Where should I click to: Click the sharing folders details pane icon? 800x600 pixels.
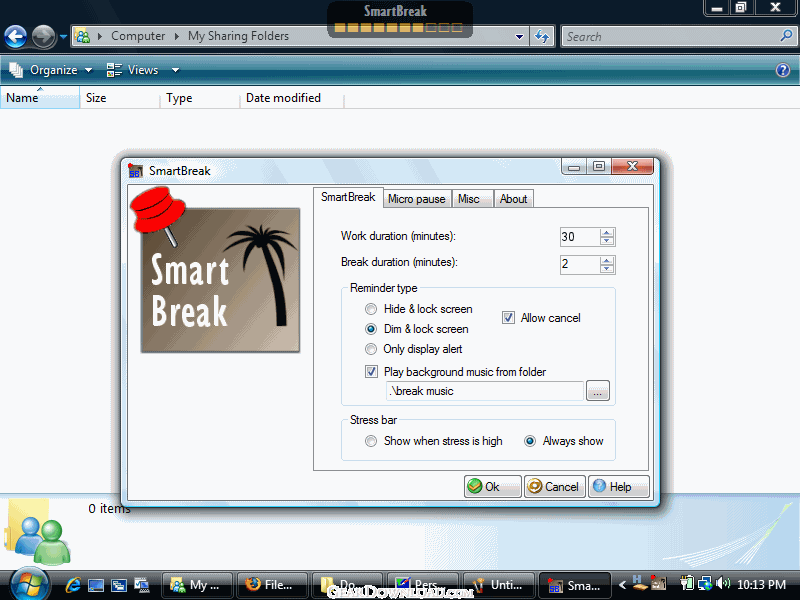(x=37, y=533)
